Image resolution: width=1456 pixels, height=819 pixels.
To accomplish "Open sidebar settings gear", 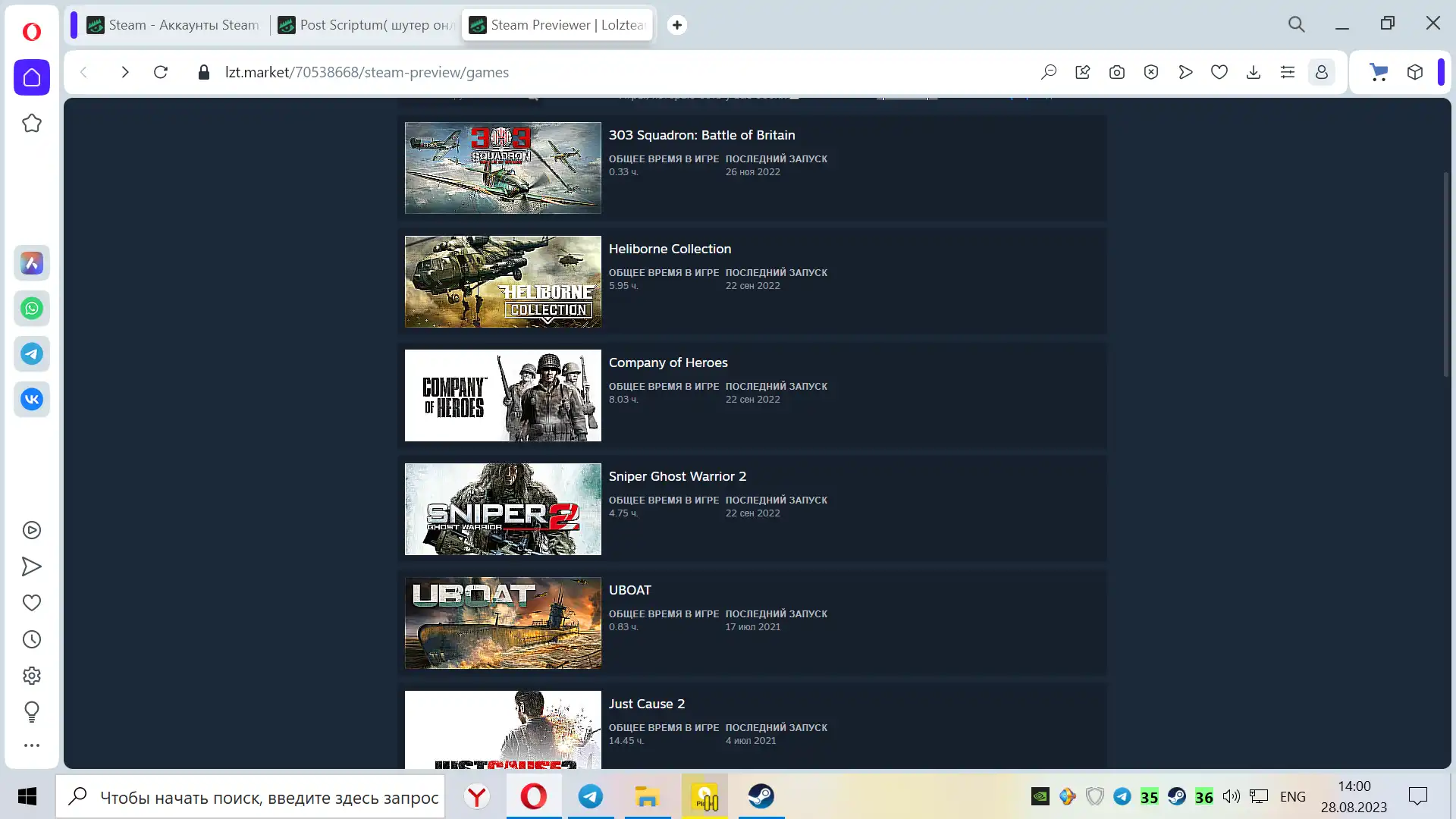I will pos(32,676).
